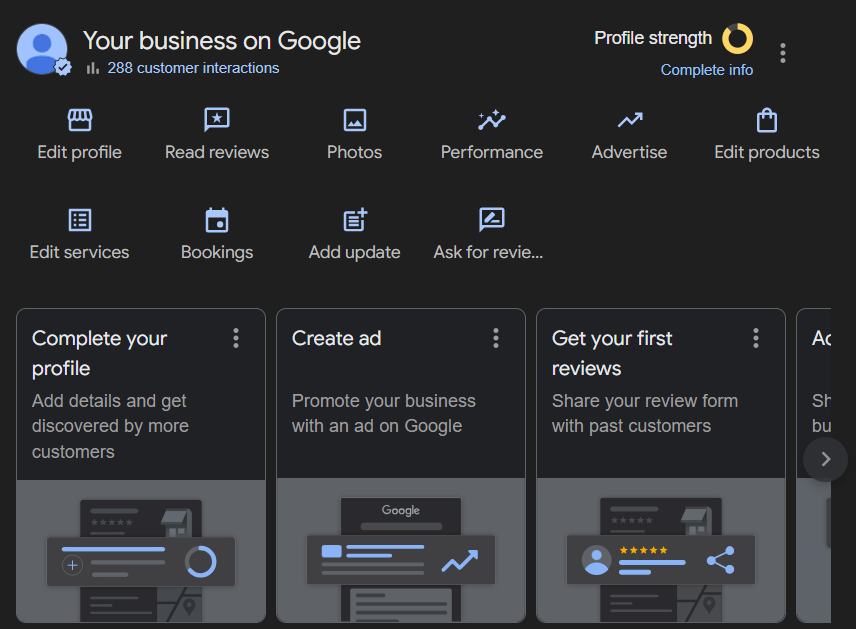Click the Profile strength ring indicator
This screenshot has height=629, width=856.
pos(738,39)
